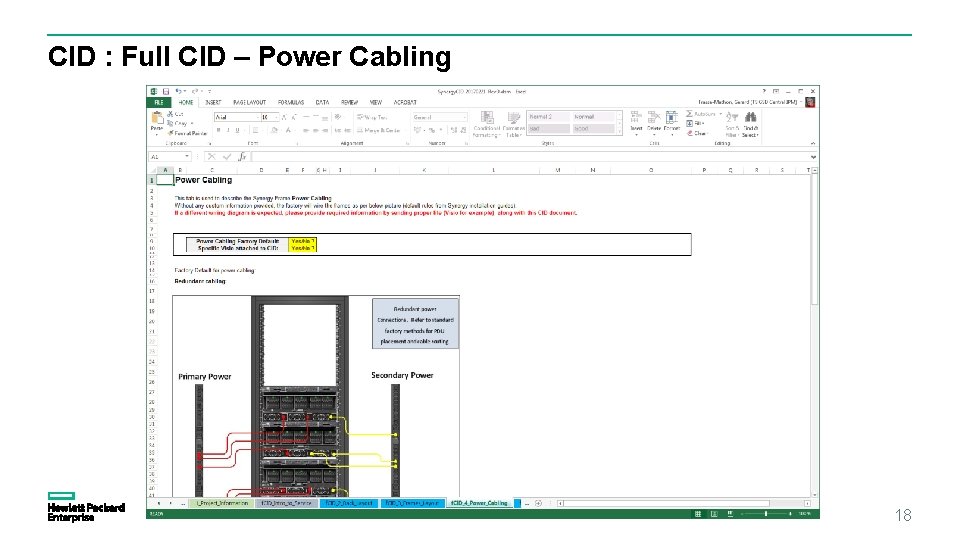Open Find & Select binoculars menu

[x=750, y=124]
